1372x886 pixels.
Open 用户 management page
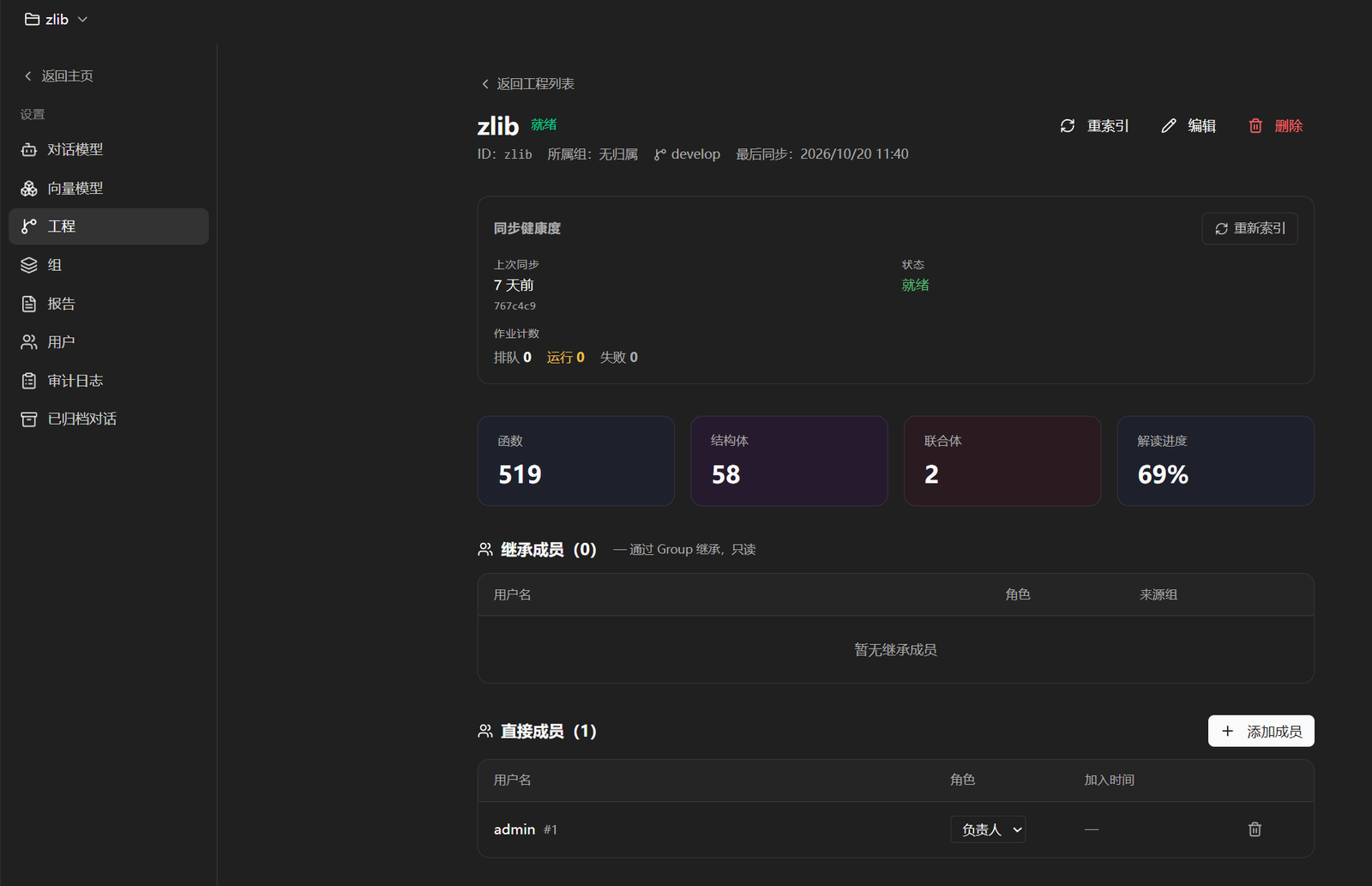[108, 342]
